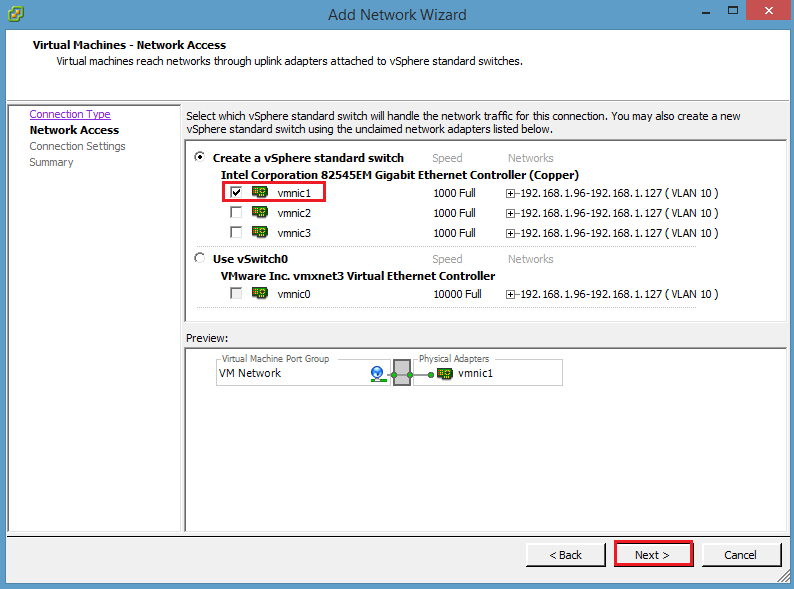Select Create a vSphere standard switch radio
Viewport: 794px width, 589px height.
[200, 157]
